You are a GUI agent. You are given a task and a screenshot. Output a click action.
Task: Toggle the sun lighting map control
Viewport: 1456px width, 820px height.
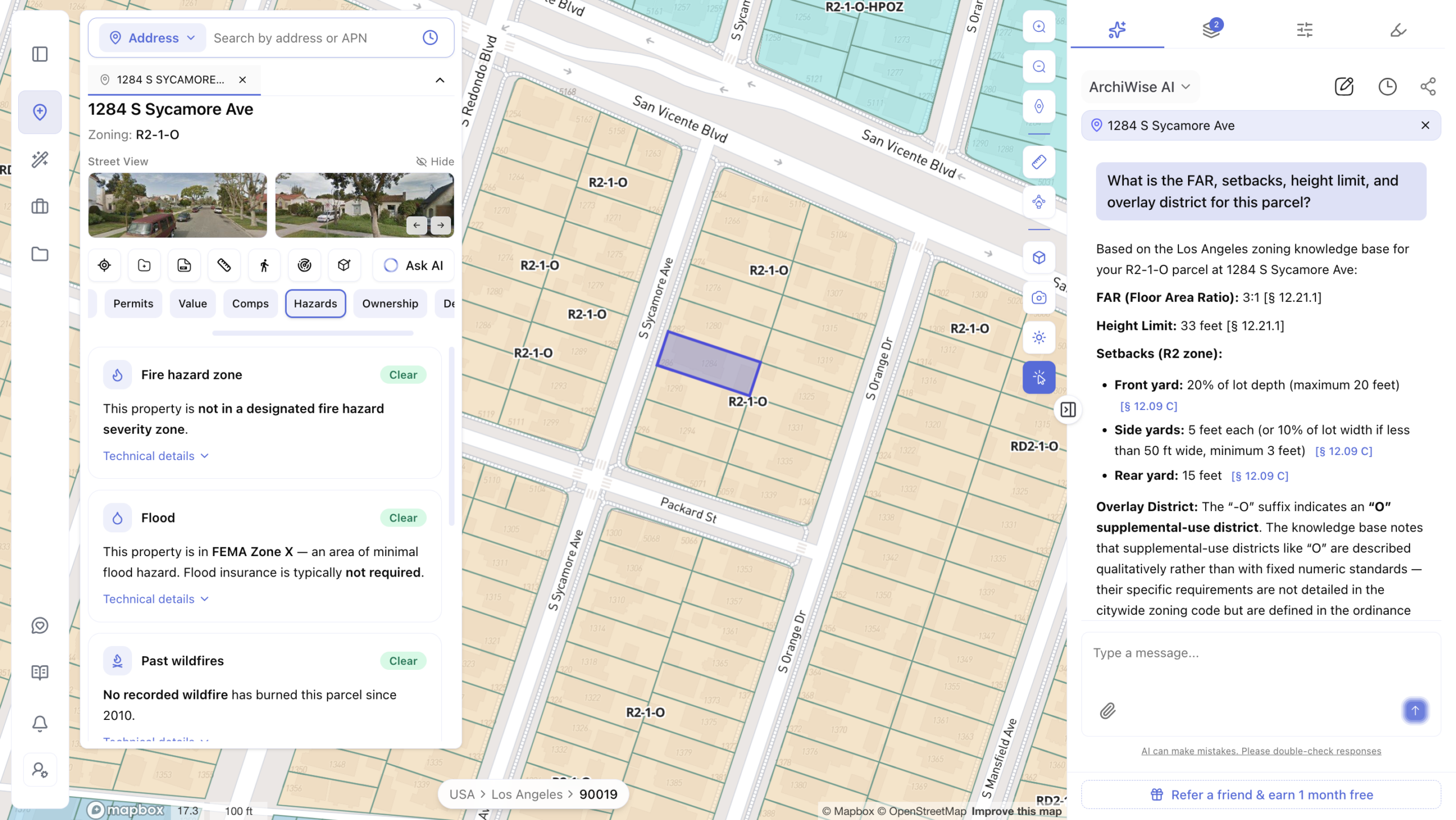click(x=1039, y=337)
